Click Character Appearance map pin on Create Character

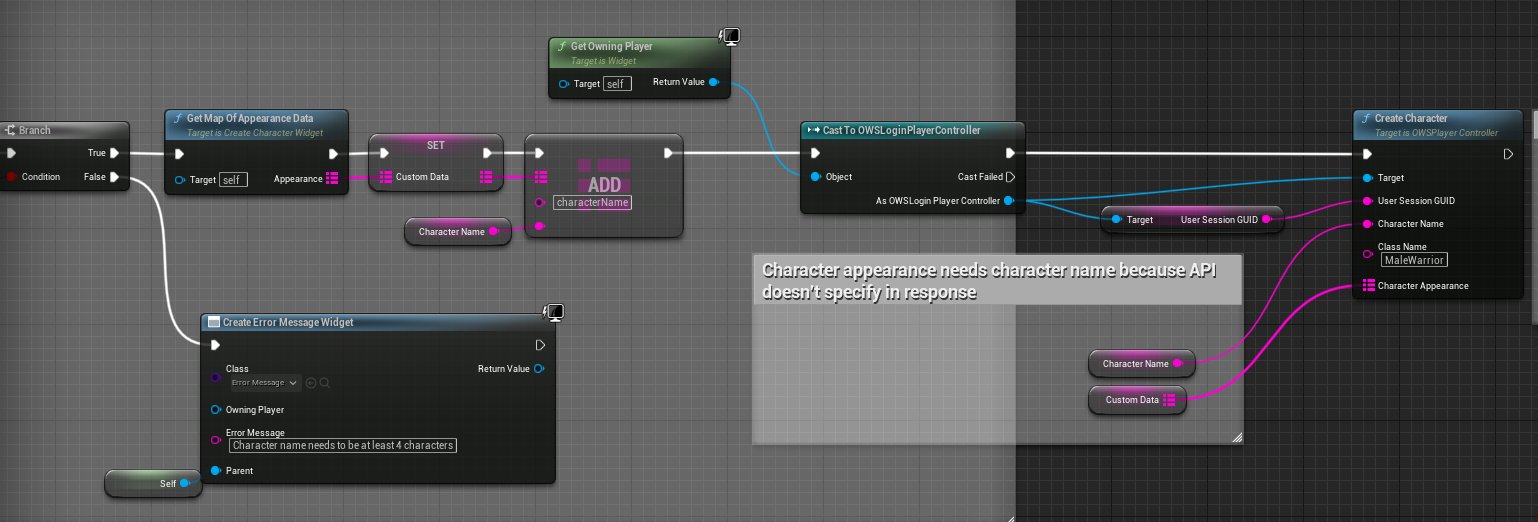(1367, 286)
